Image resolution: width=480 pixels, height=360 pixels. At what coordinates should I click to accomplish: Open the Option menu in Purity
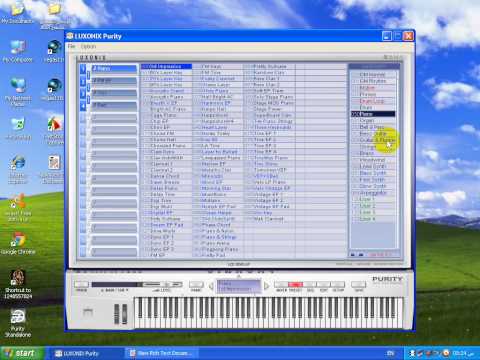tap(88, 46)
